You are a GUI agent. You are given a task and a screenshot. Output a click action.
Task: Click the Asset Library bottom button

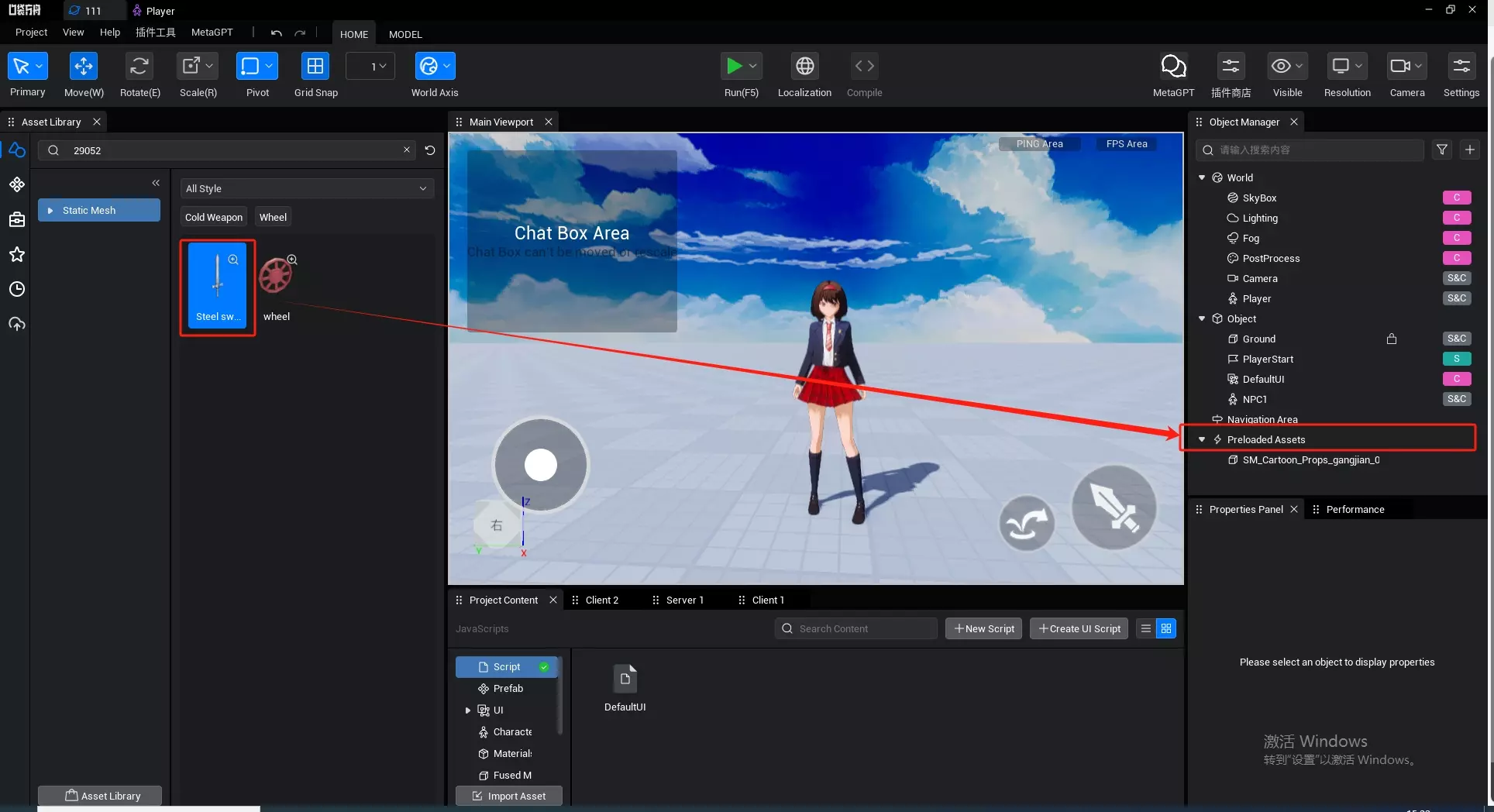click(100, 796)
